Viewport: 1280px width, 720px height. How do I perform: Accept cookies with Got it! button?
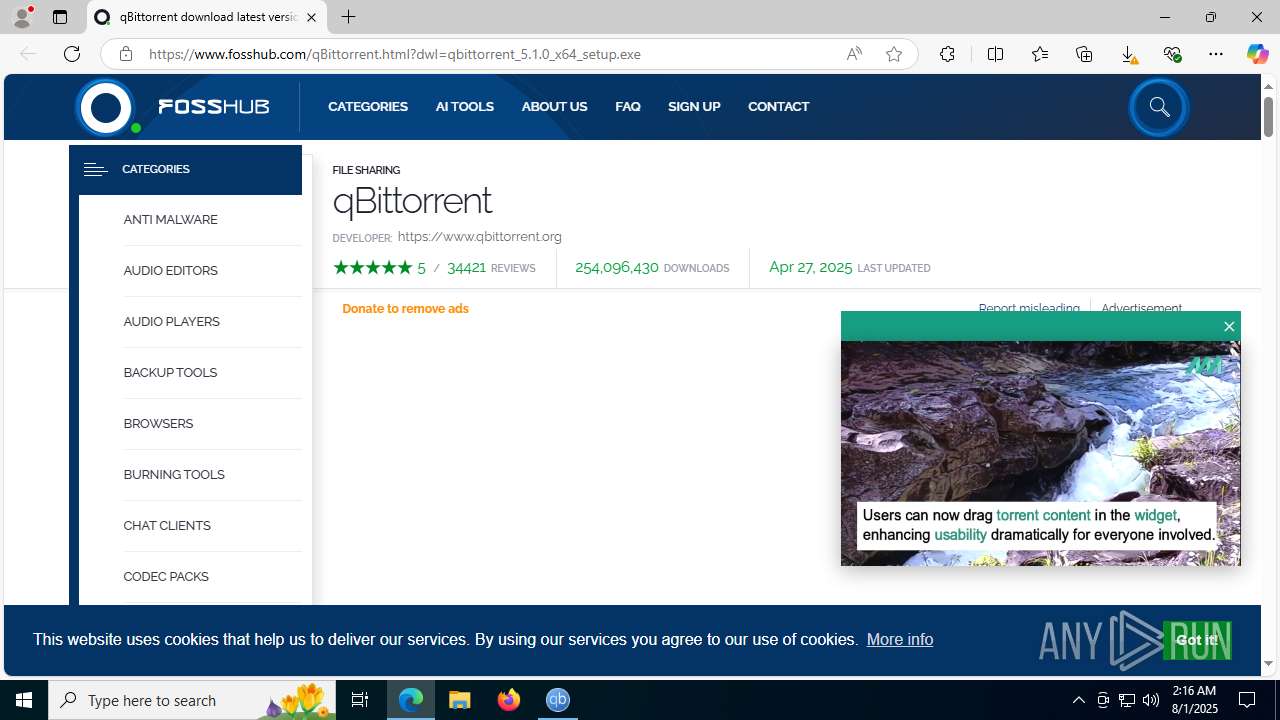[x=1197, y=640]
